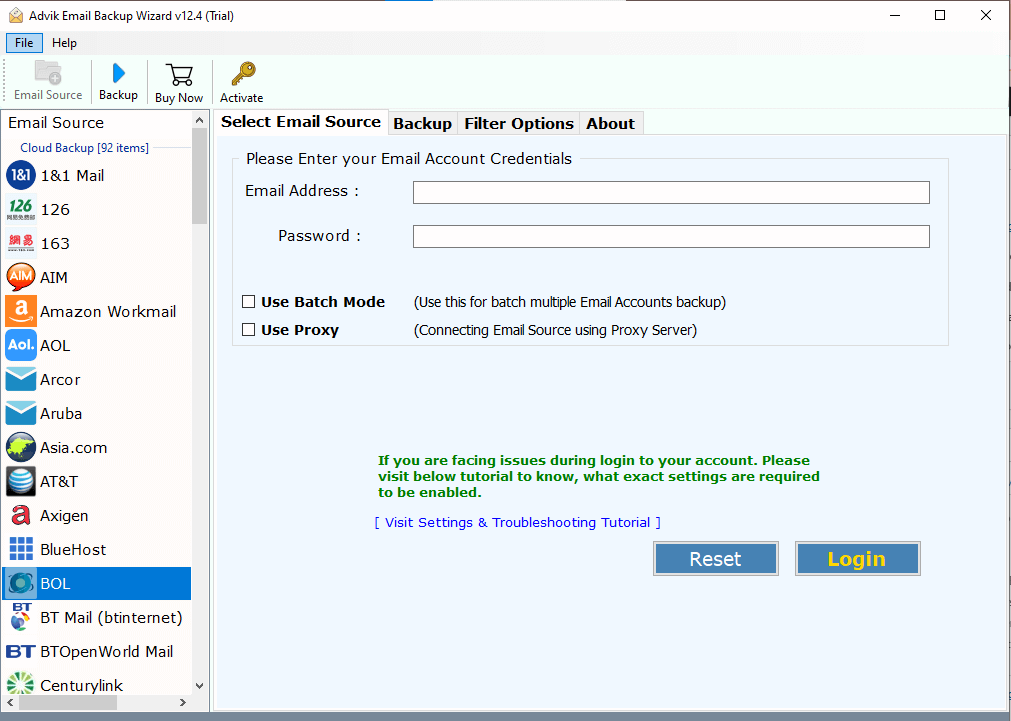The width and height of the screenshot is (1011, 721).
Task: Open the File menu
Action: point(25,43)
